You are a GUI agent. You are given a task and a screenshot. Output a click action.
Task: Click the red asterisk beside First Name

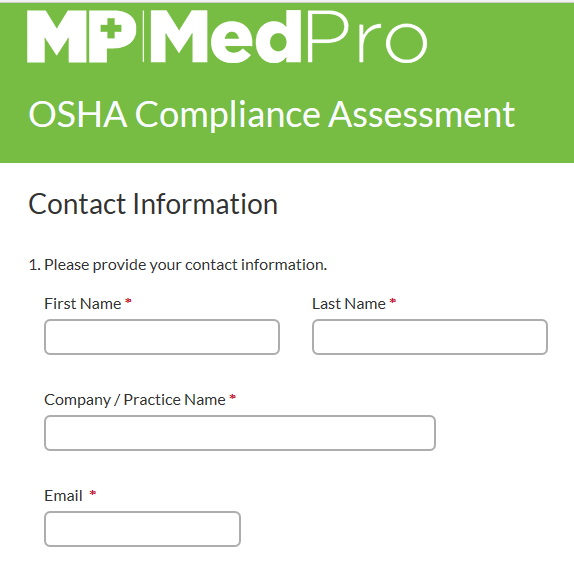(128, 302)
